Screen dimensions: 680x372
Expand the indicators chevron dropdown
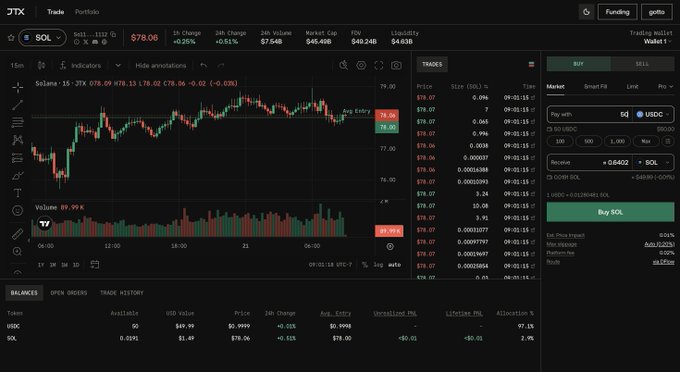pos(118,65)
